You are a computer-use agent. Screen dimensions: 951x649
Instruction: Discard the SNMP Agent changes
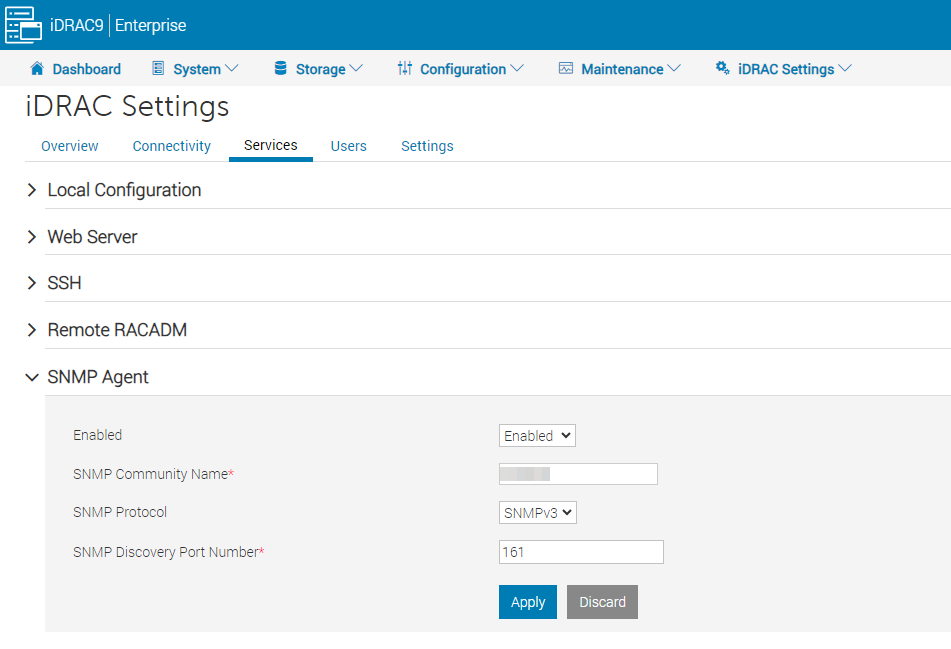(x=602, y=602)
